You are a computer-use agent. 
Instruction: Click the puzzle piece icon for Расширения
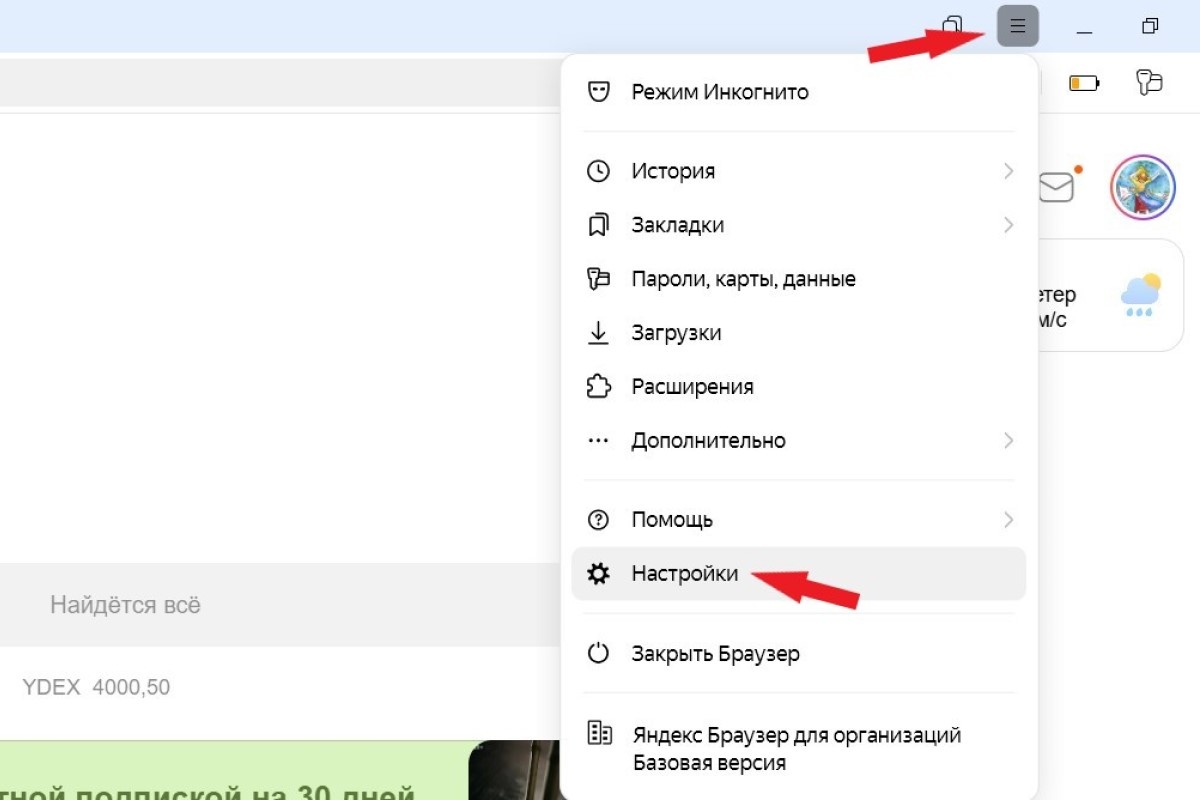pyautogui.click(x=598, y=387)
